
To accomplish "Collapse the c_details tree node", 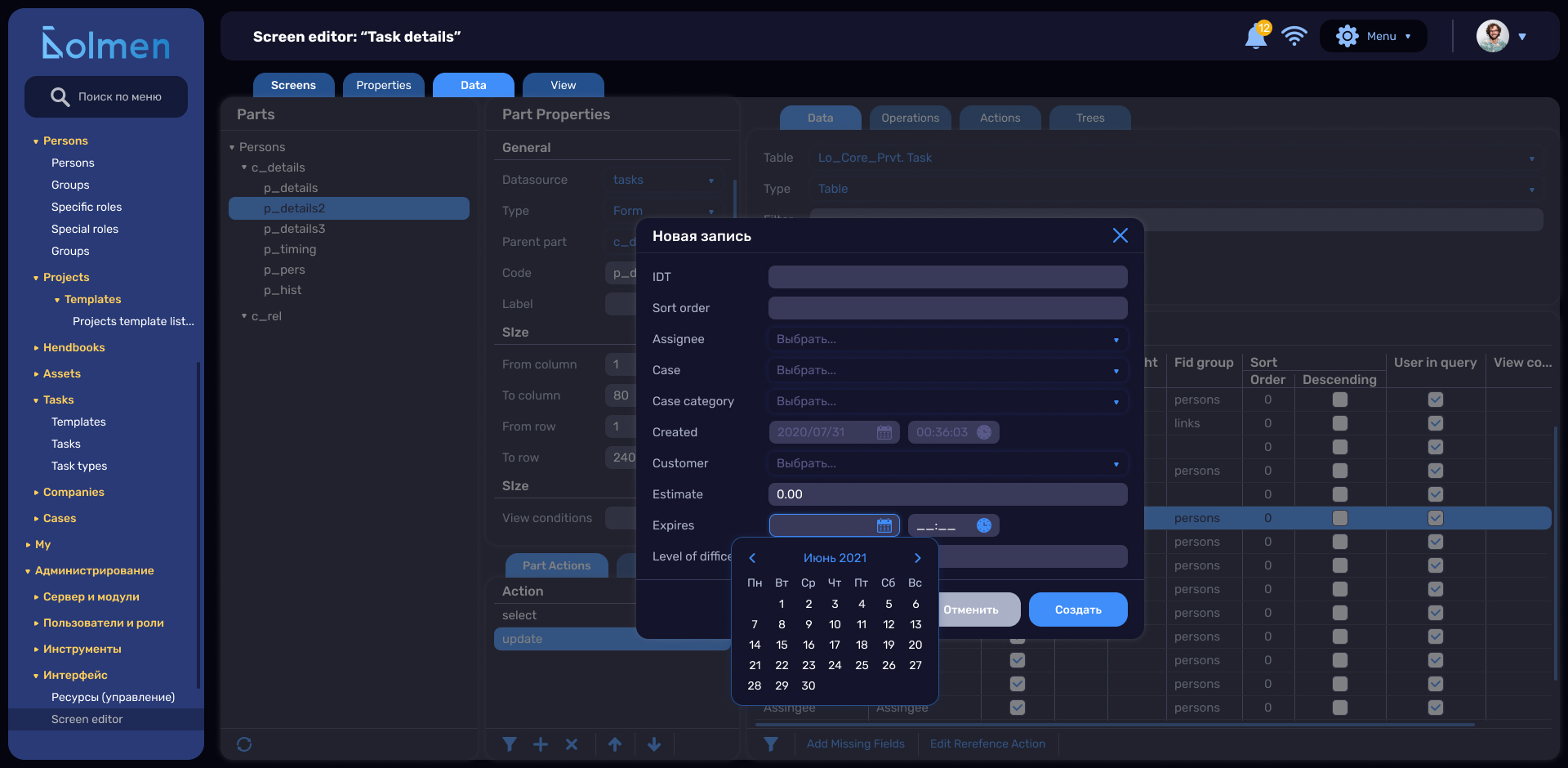I will tap(244, 167).
